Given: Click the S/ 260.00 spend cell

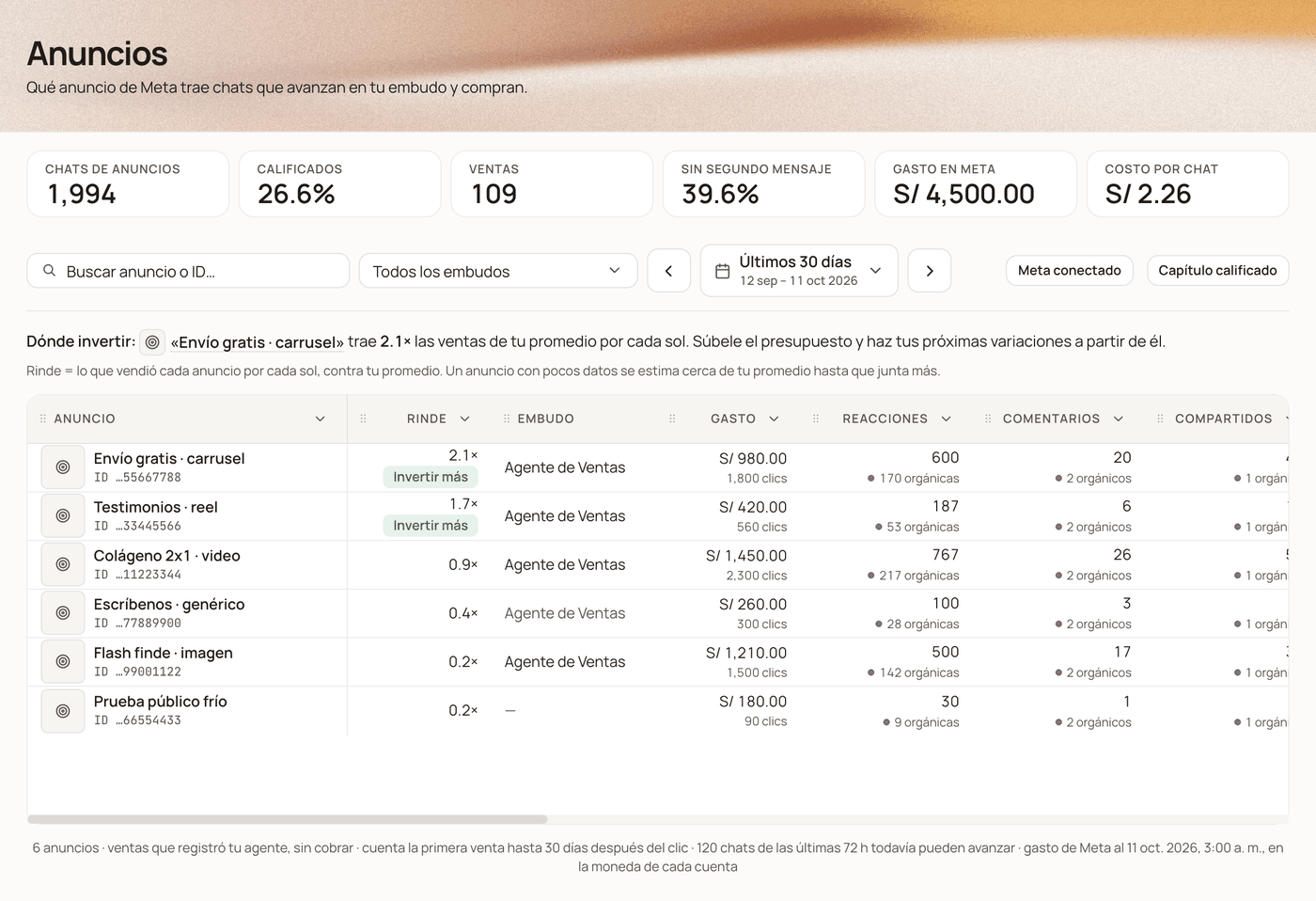Looking at the screenshot, I should click(x=753, y=604).
